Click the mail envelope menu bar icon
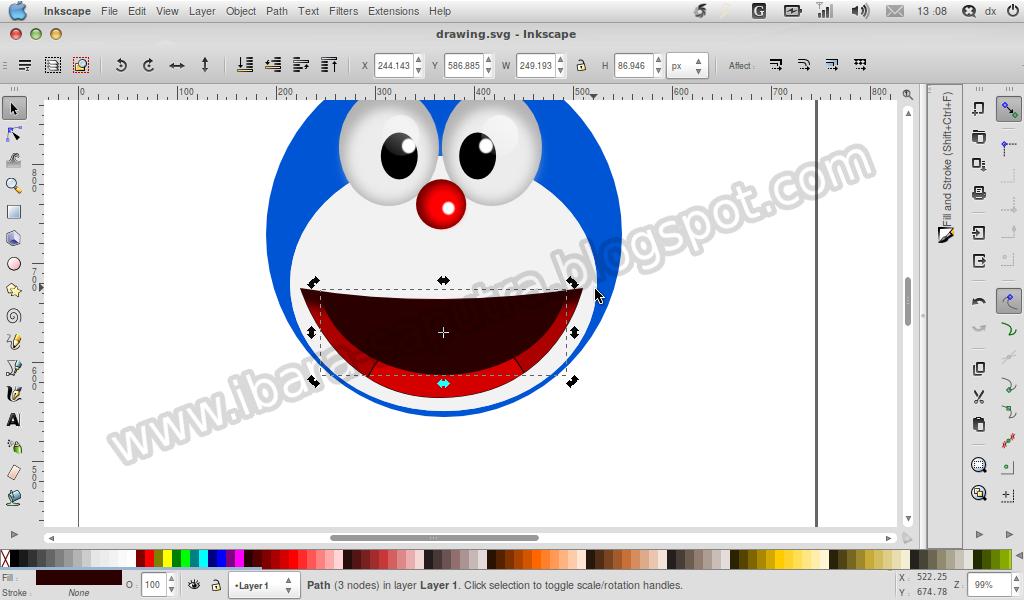The image size is (1024, 600). tap(894, 11)
